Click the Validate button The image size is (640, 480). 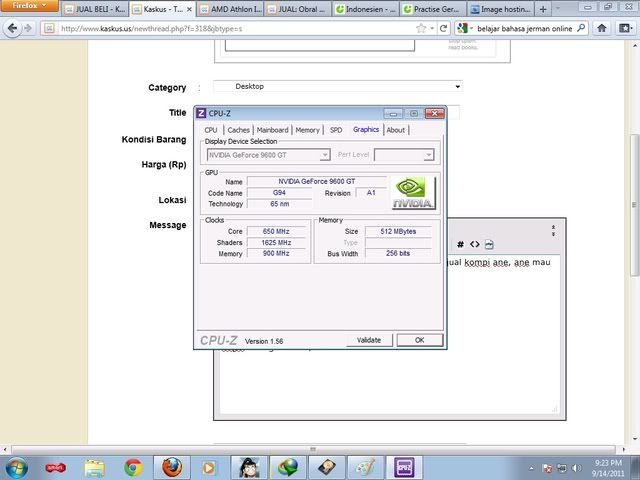(x=369, y=340)
